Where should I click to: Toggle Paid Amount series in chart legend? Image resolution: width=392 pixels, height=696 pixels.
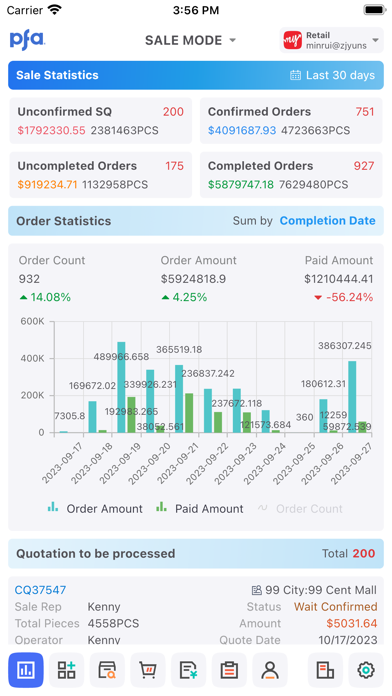200,509
